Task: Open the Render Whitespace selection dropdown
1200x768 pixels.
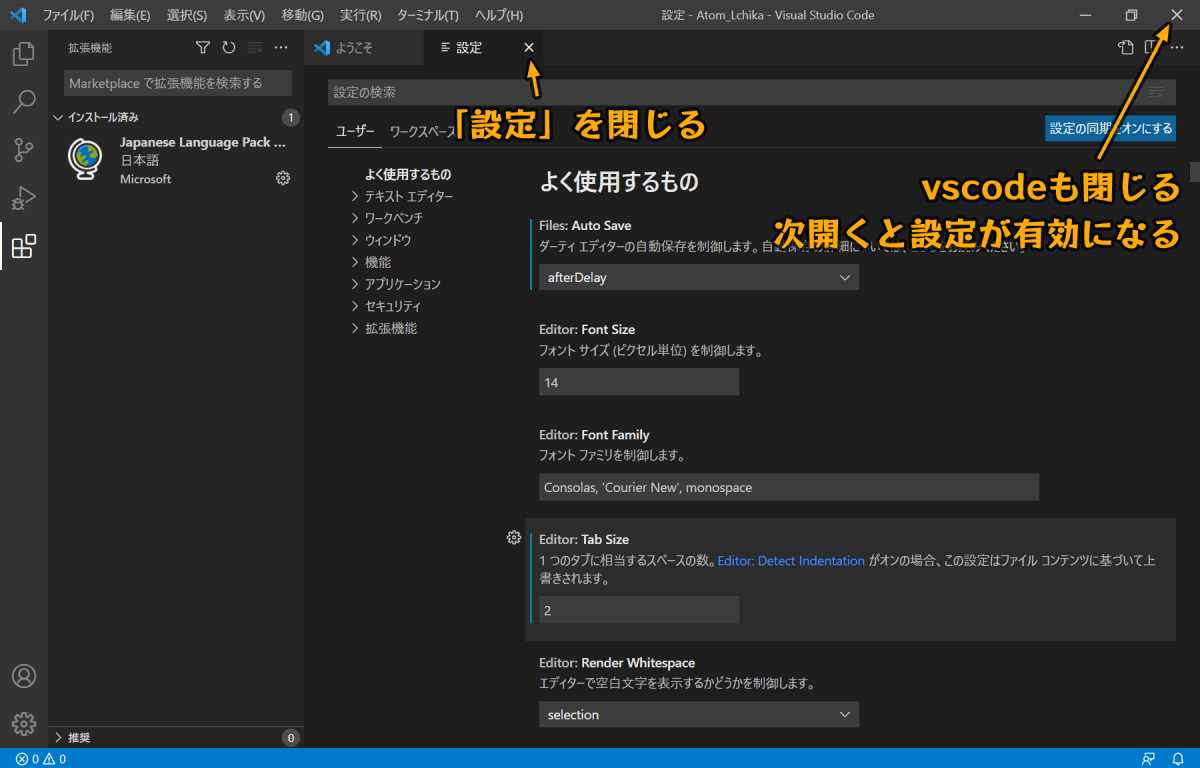Action: (x=698, y=714)
